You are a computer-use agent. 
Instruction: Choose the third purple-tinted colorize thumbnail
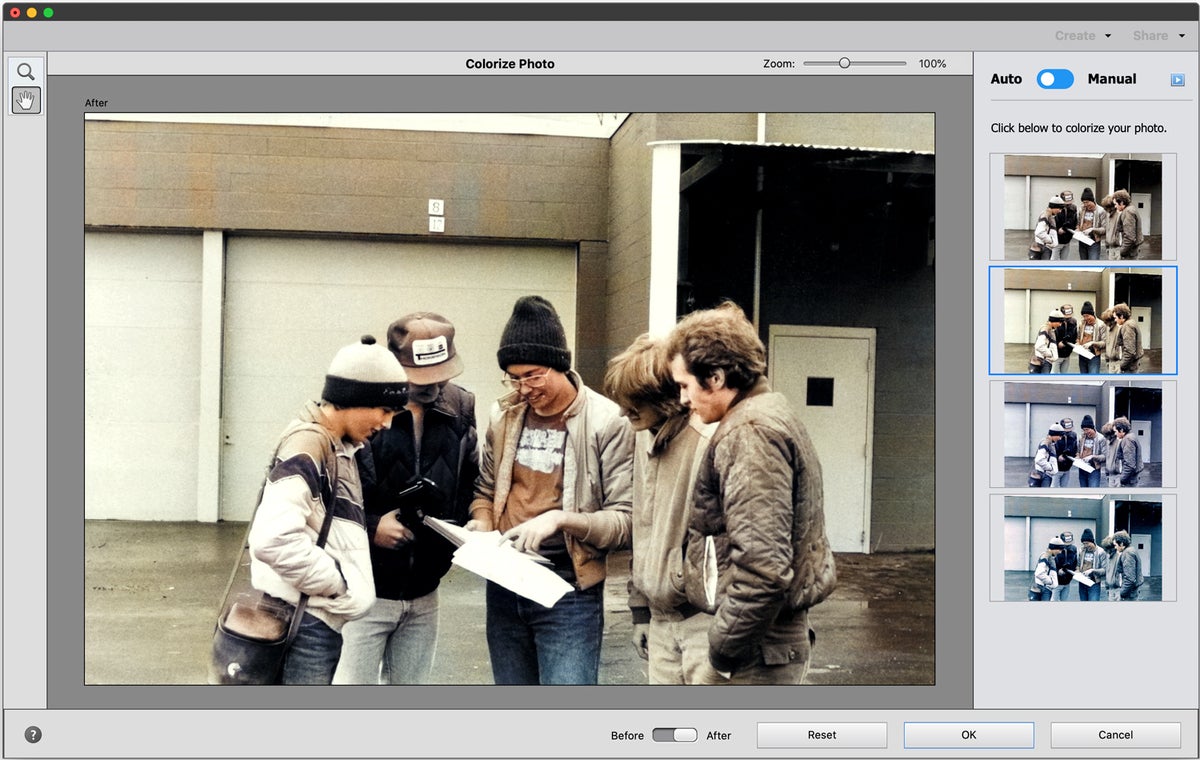pyautogui.click(x=1083, y=434)
